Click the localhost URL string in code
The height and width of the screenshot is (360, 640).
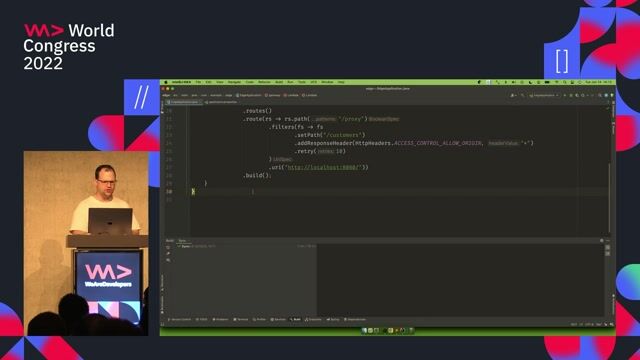click(x=323, y=167)
